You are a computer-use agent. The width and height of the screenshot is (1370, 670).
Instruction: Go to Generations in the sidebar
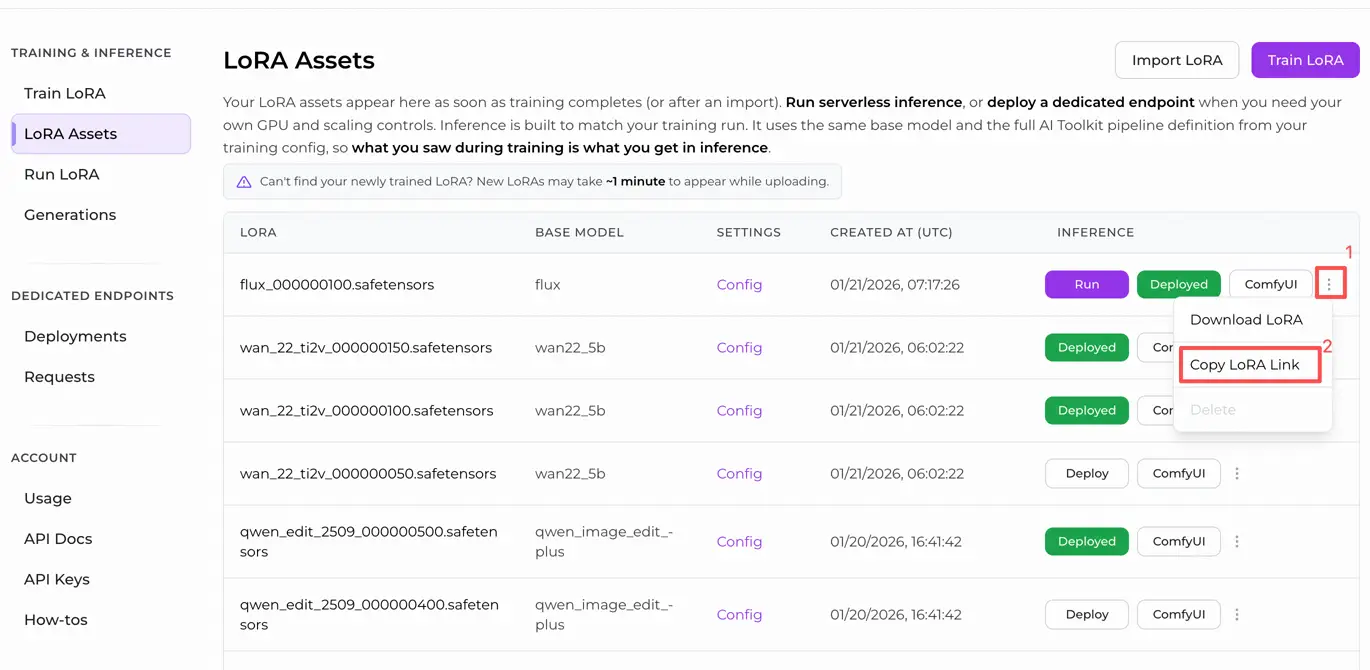click(69, 214)
